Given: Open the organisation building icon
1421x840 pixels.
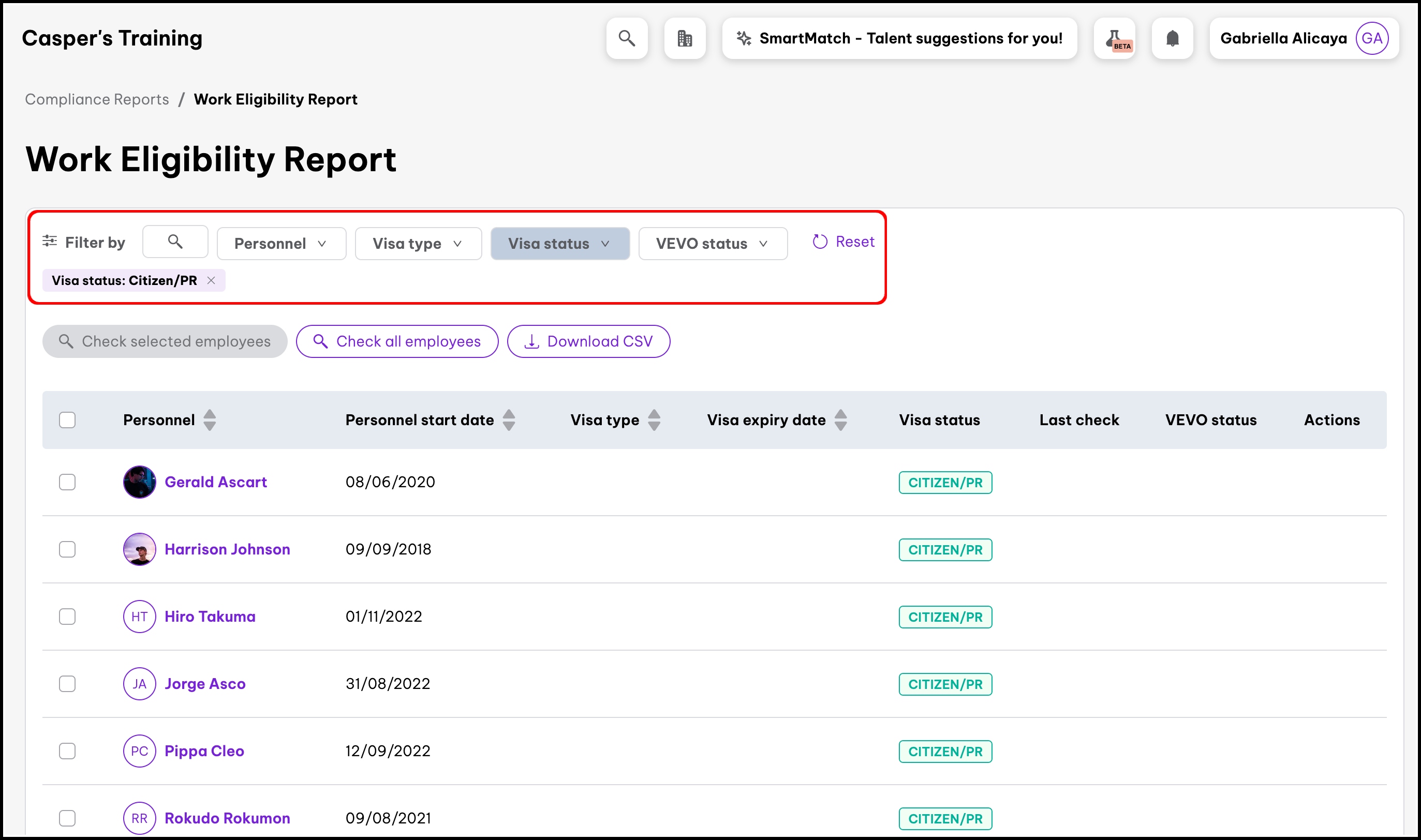Looking at the screenshot, I should (x=685, y=38).
